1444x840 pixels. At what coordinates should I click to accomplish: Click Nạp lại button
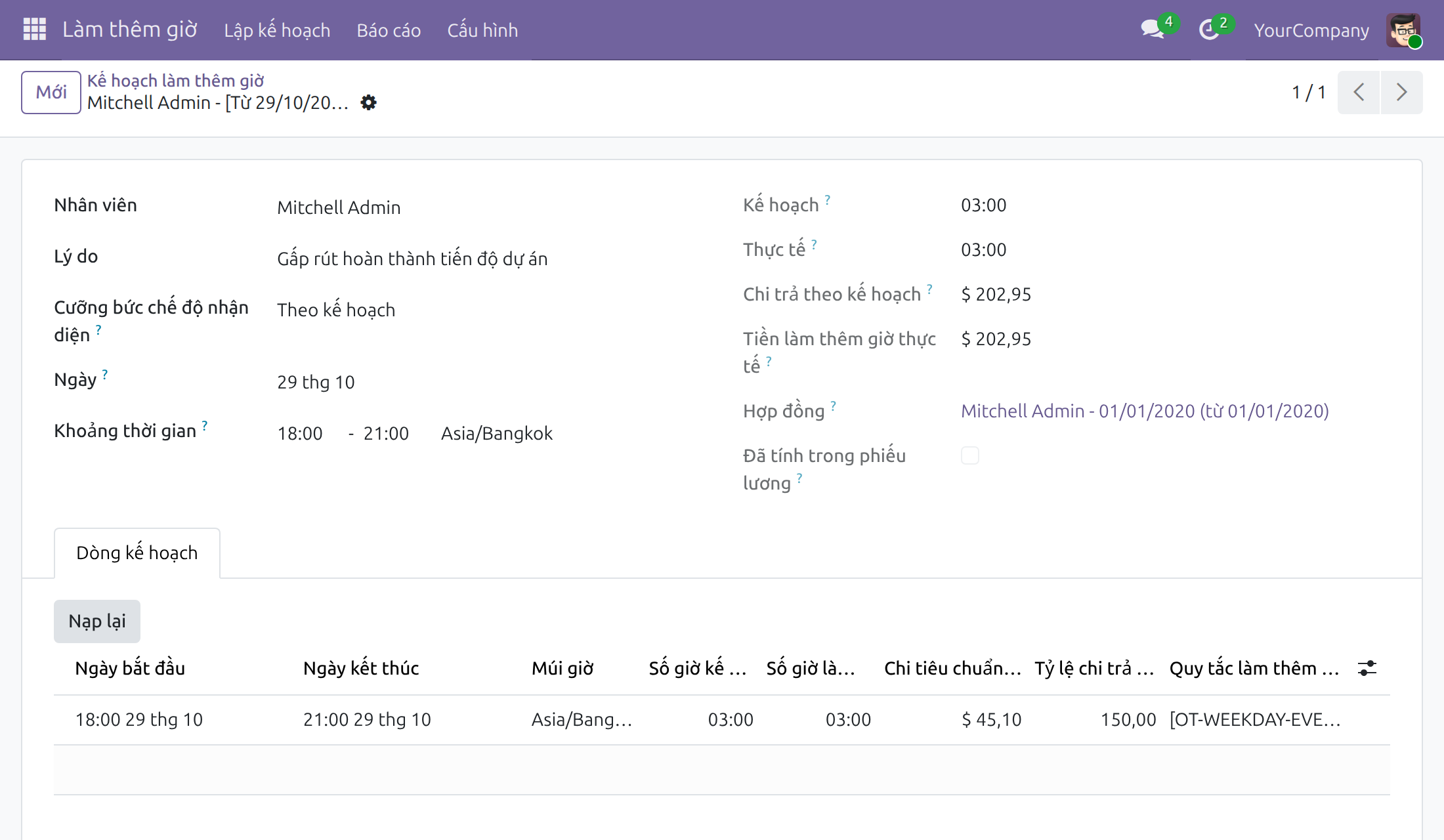point(97,621)
